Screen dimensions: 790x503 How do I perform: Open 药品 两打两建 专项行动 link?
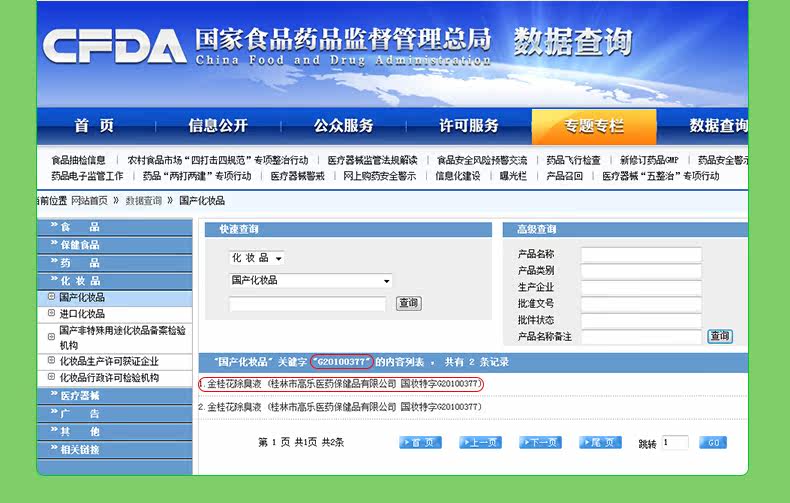click(197, 176)
